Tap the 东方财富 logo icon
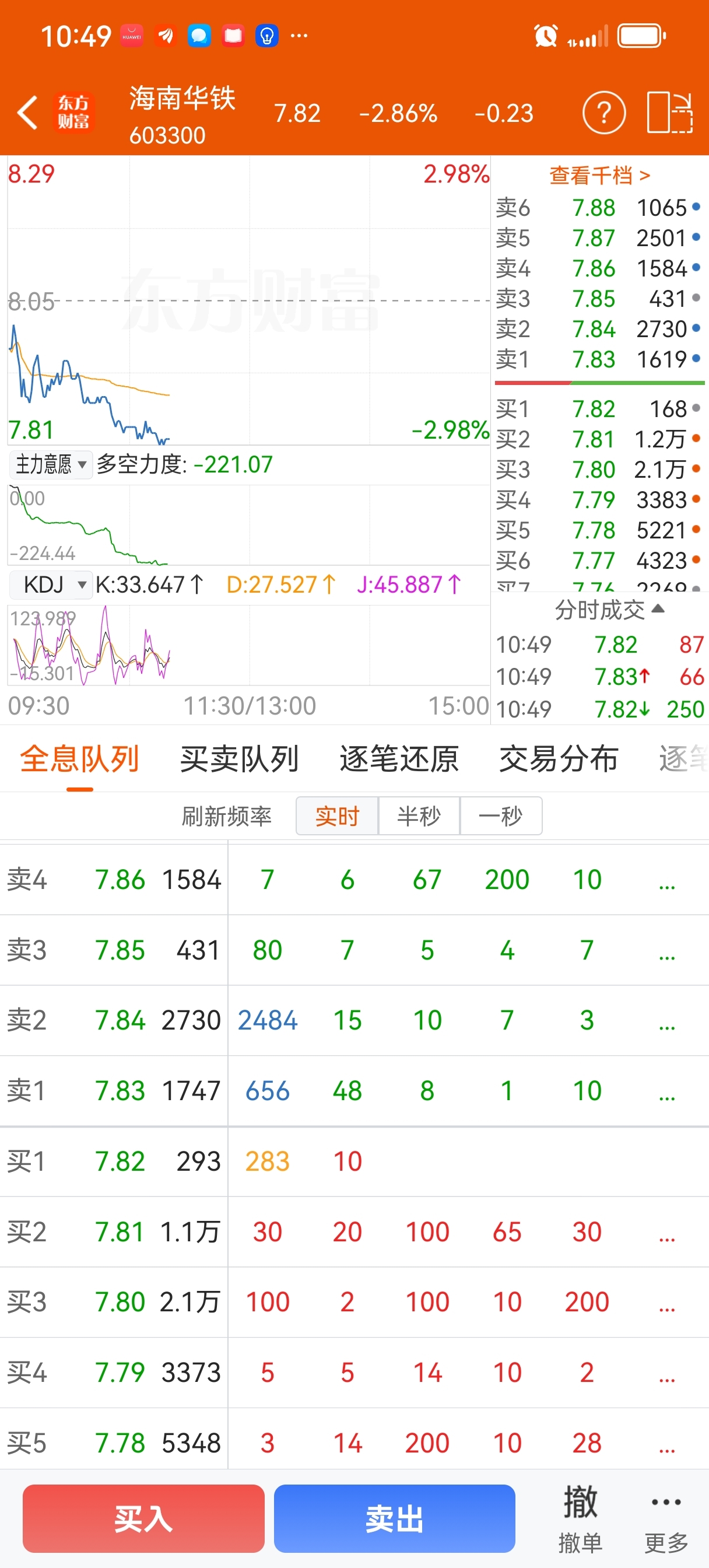The image size is (709, 1568). point(73,112)
